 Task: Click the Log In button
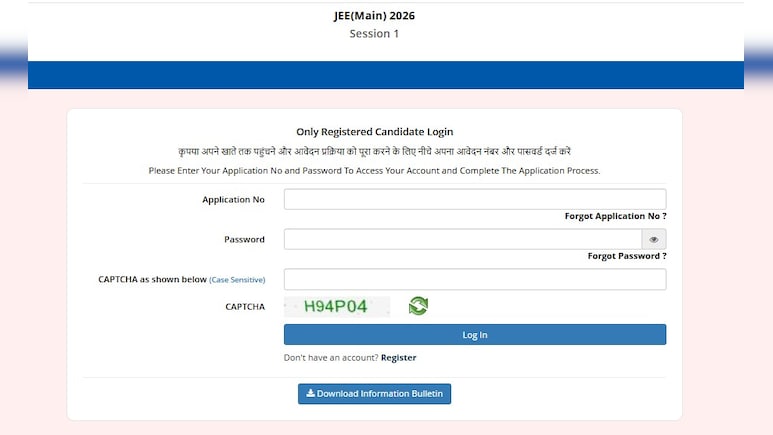pos(475,334)
